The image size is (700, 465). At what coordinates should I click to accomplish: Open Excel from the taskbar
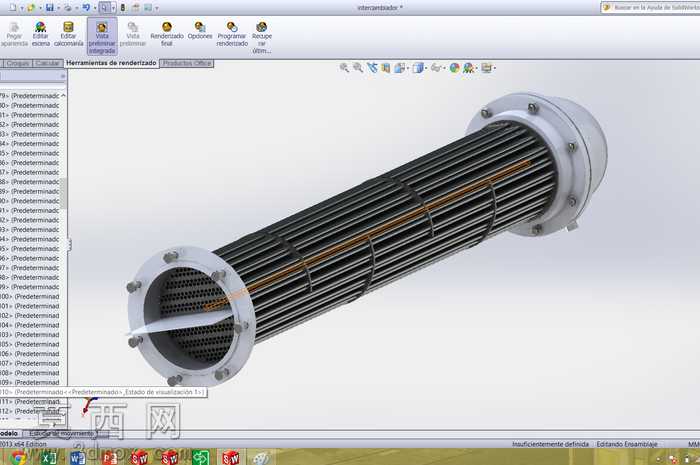click(48, 457)
